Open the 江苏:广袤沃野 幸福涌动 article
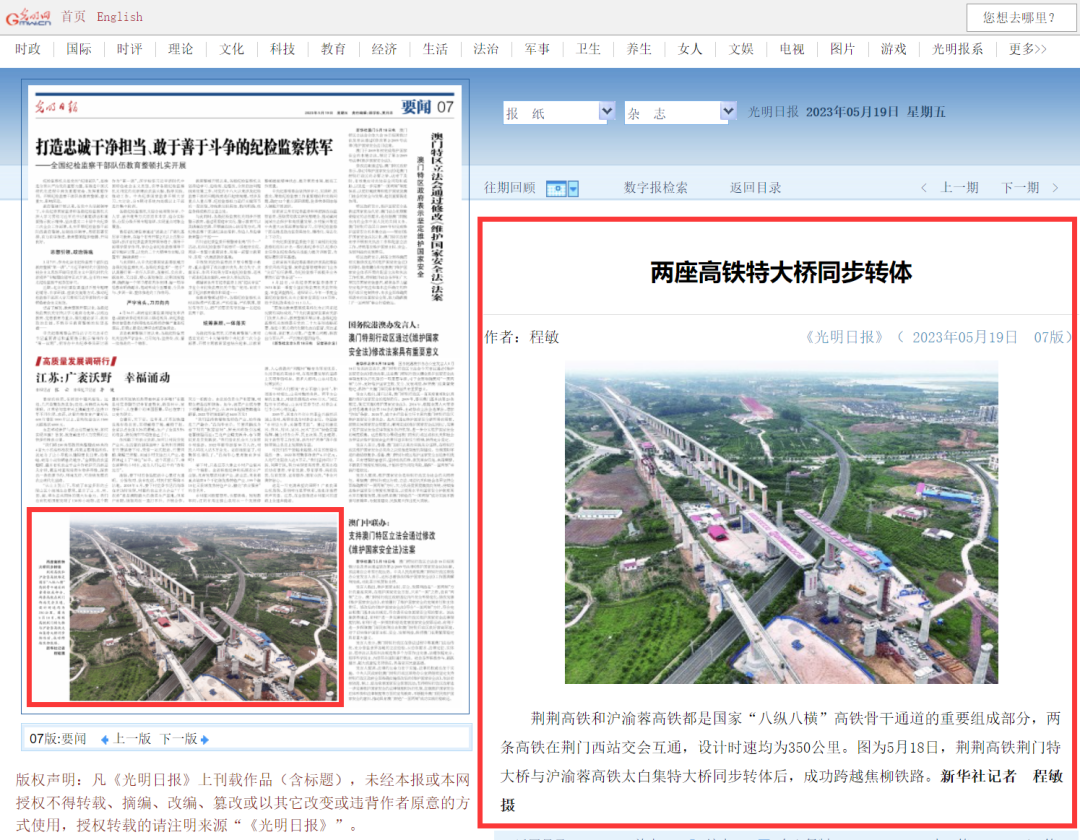Screen dimensions: 1080x840 pos(103,377)
